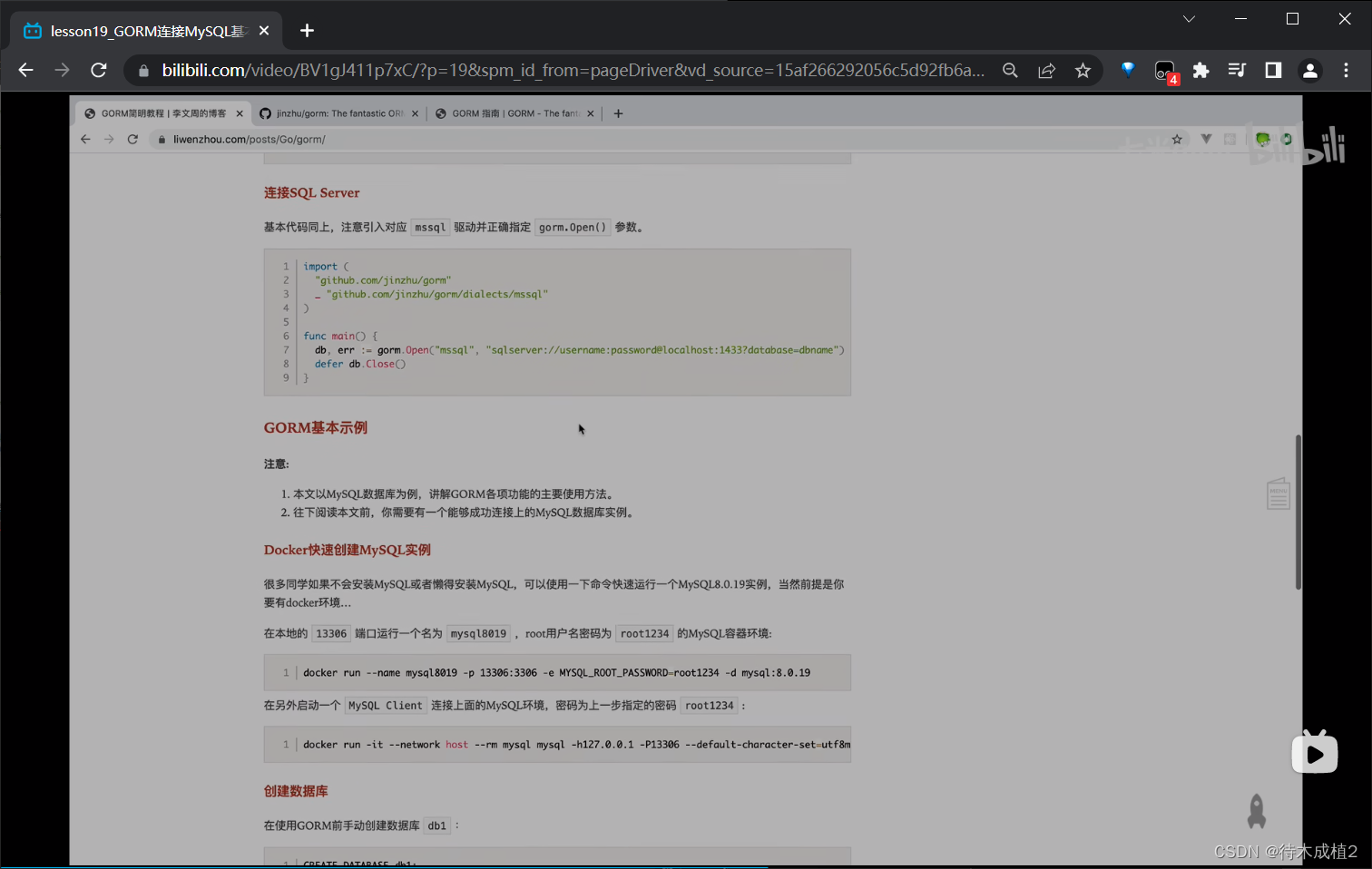
Task: Open the Chrome three-dot menu
Action: tap(1346, 70)
